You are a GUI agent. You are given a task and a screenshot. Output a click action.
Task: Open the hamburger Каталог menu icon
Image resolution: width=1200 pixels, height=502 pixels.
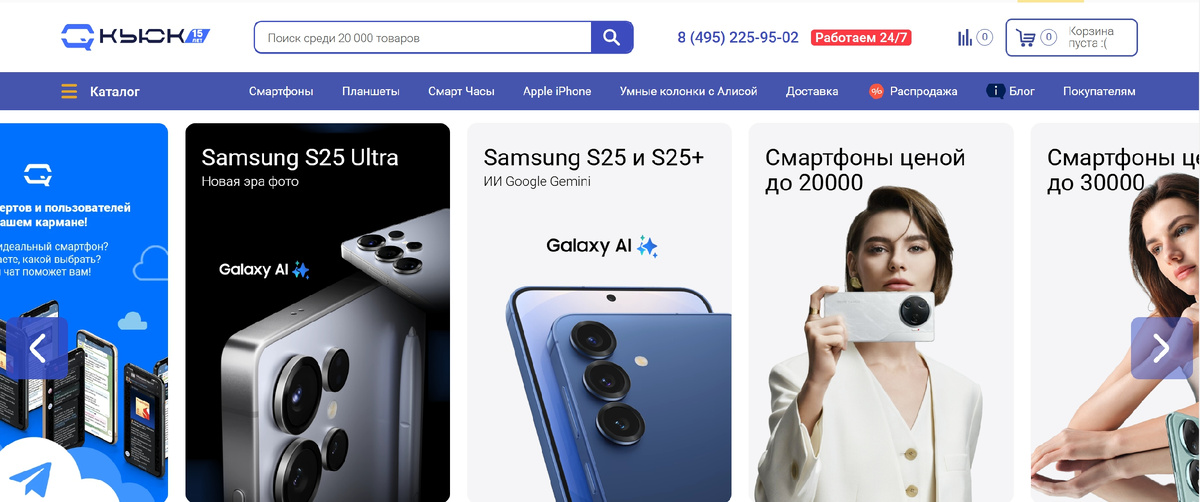pyautogui.click(x=69, y=92)
